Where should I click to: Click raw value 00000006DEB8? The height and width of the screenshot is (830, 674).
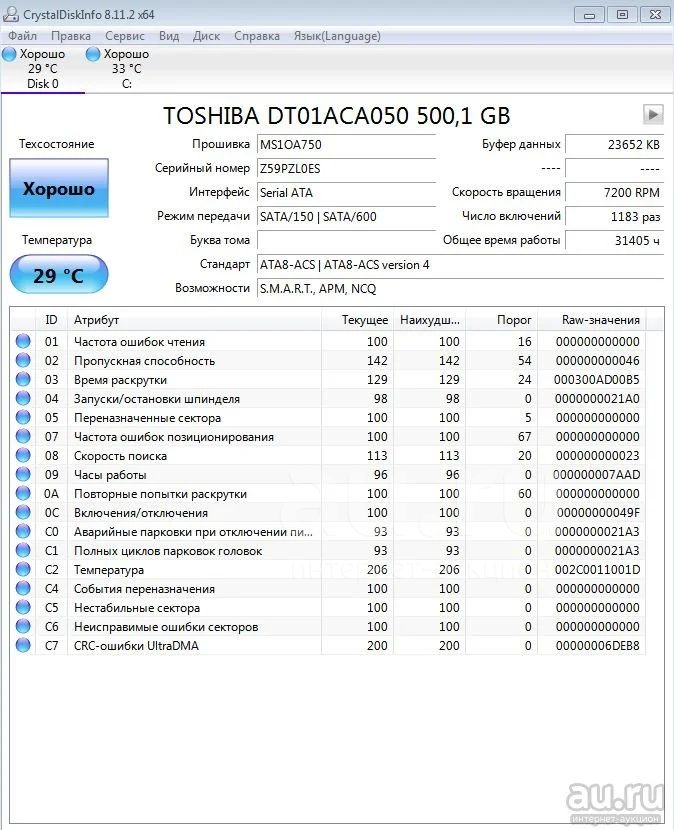(x=597, y=646)
